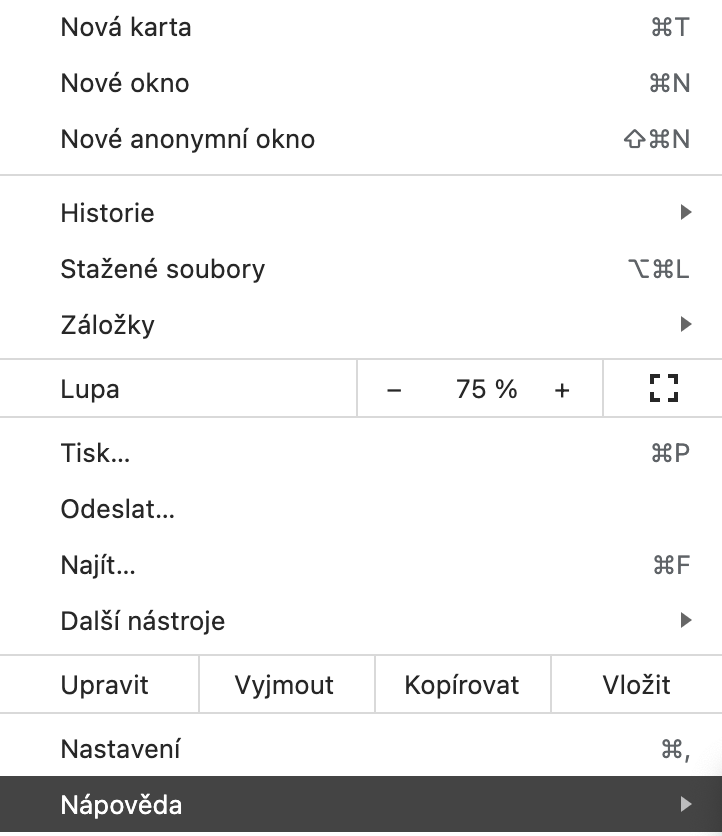Expand the Další nástroje submenu arrow

click(685, 620)
